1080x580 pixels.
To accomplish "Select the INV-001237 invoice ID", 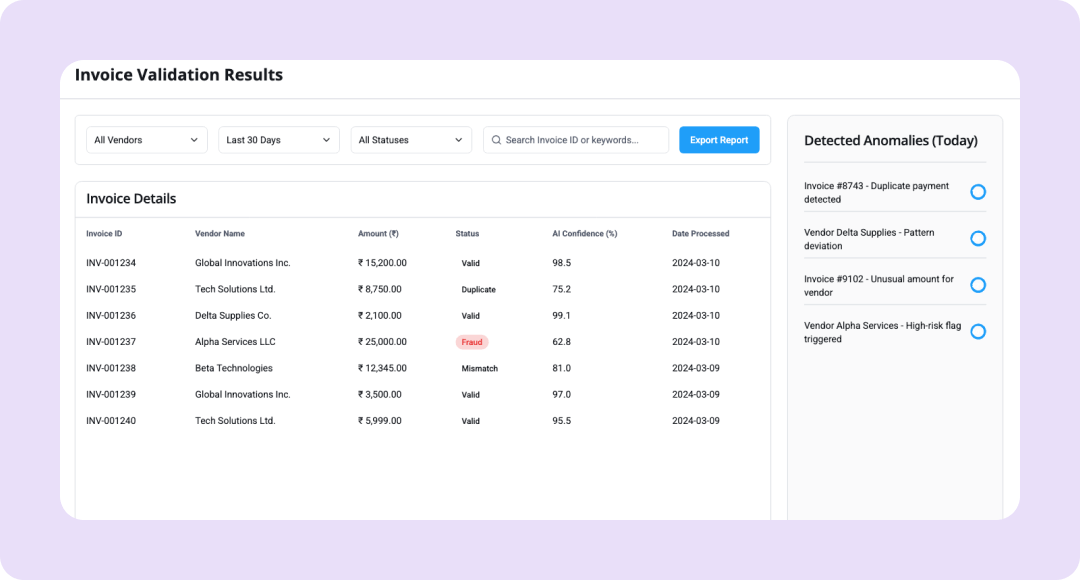I will coord(111,342).
